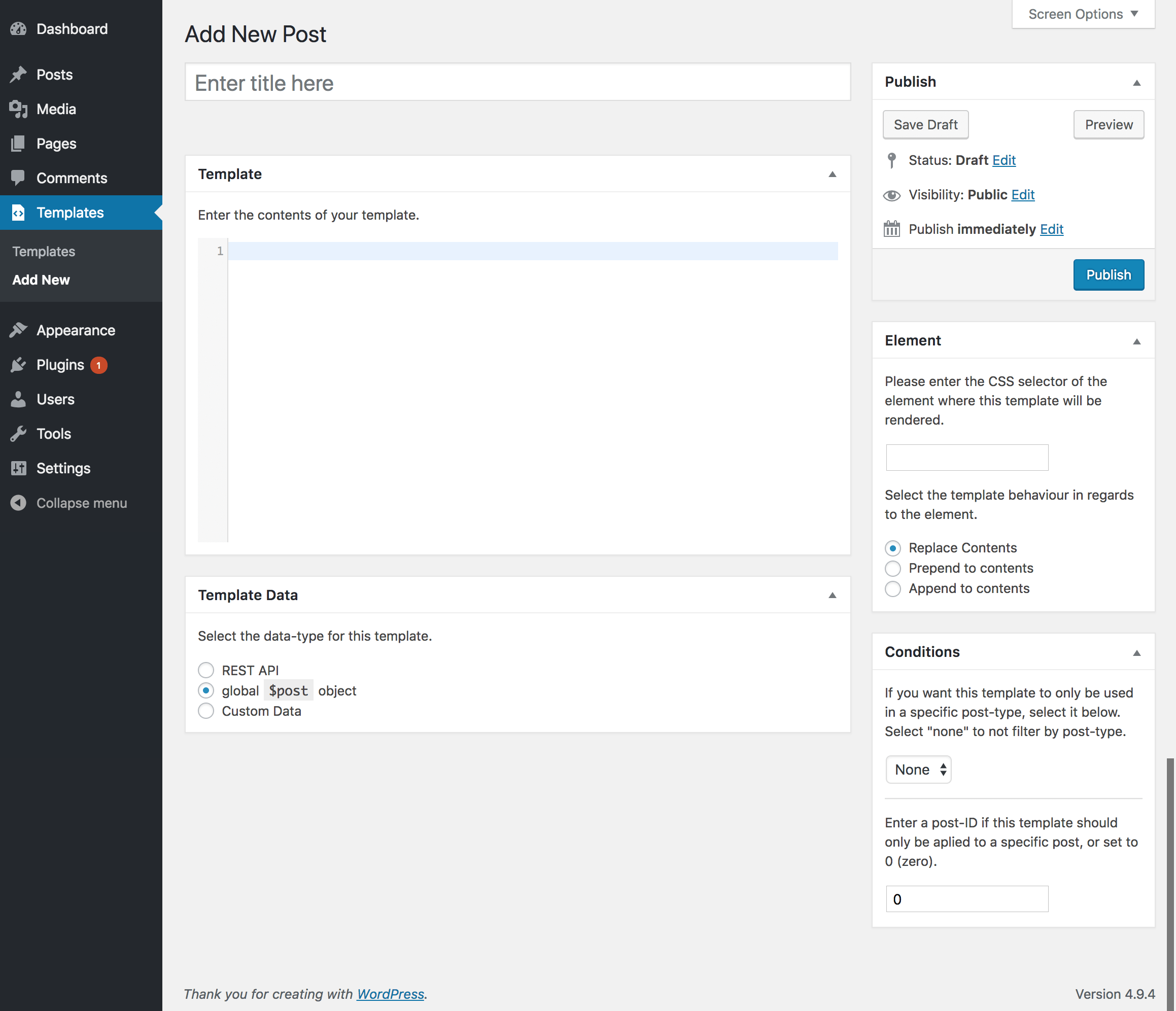Select the Custom Data radio option
The height and width of the screenshot is (1011, 1176).
206,711
